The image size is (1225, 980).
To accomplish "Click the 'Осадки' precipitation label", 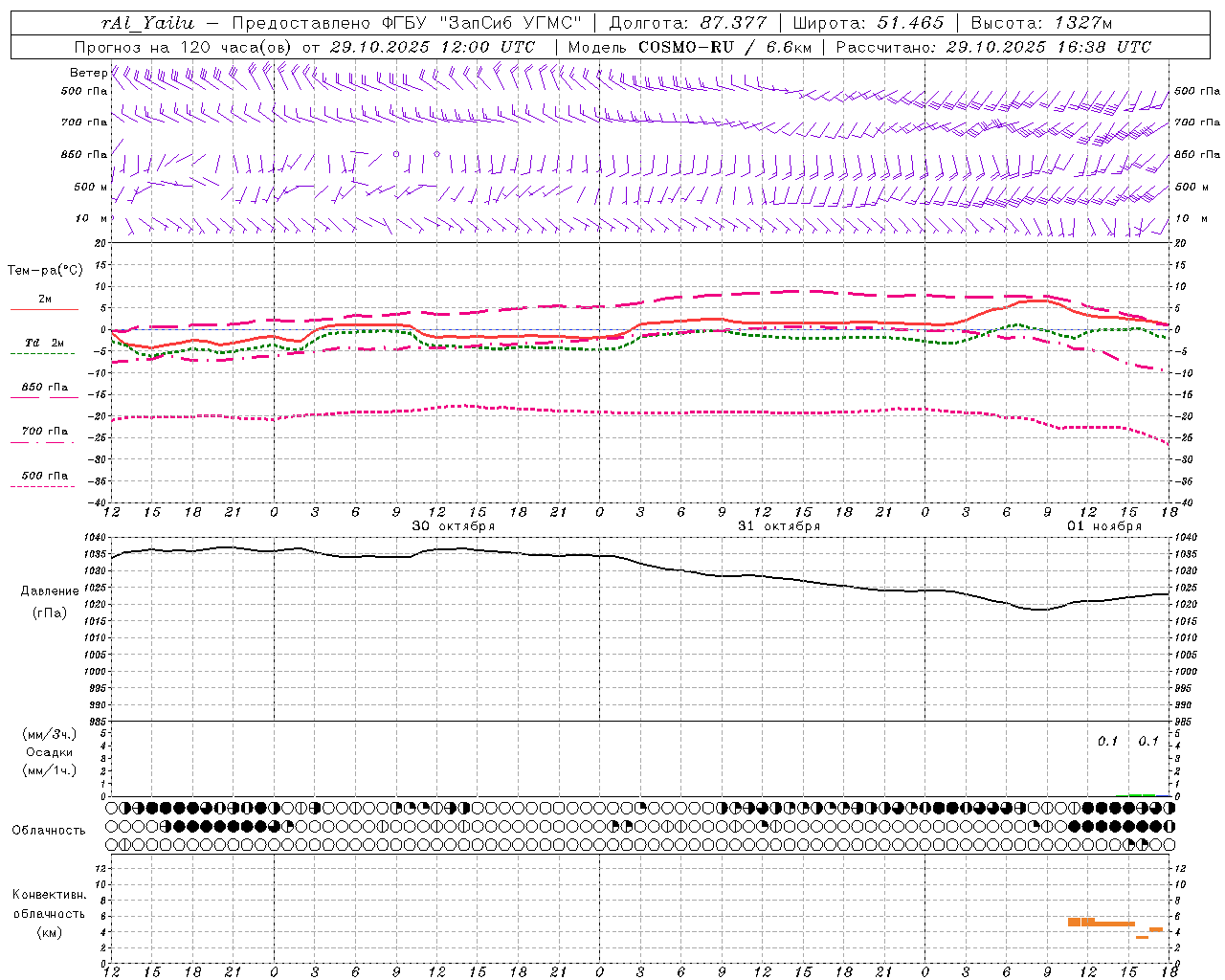I will click(50, 753).
